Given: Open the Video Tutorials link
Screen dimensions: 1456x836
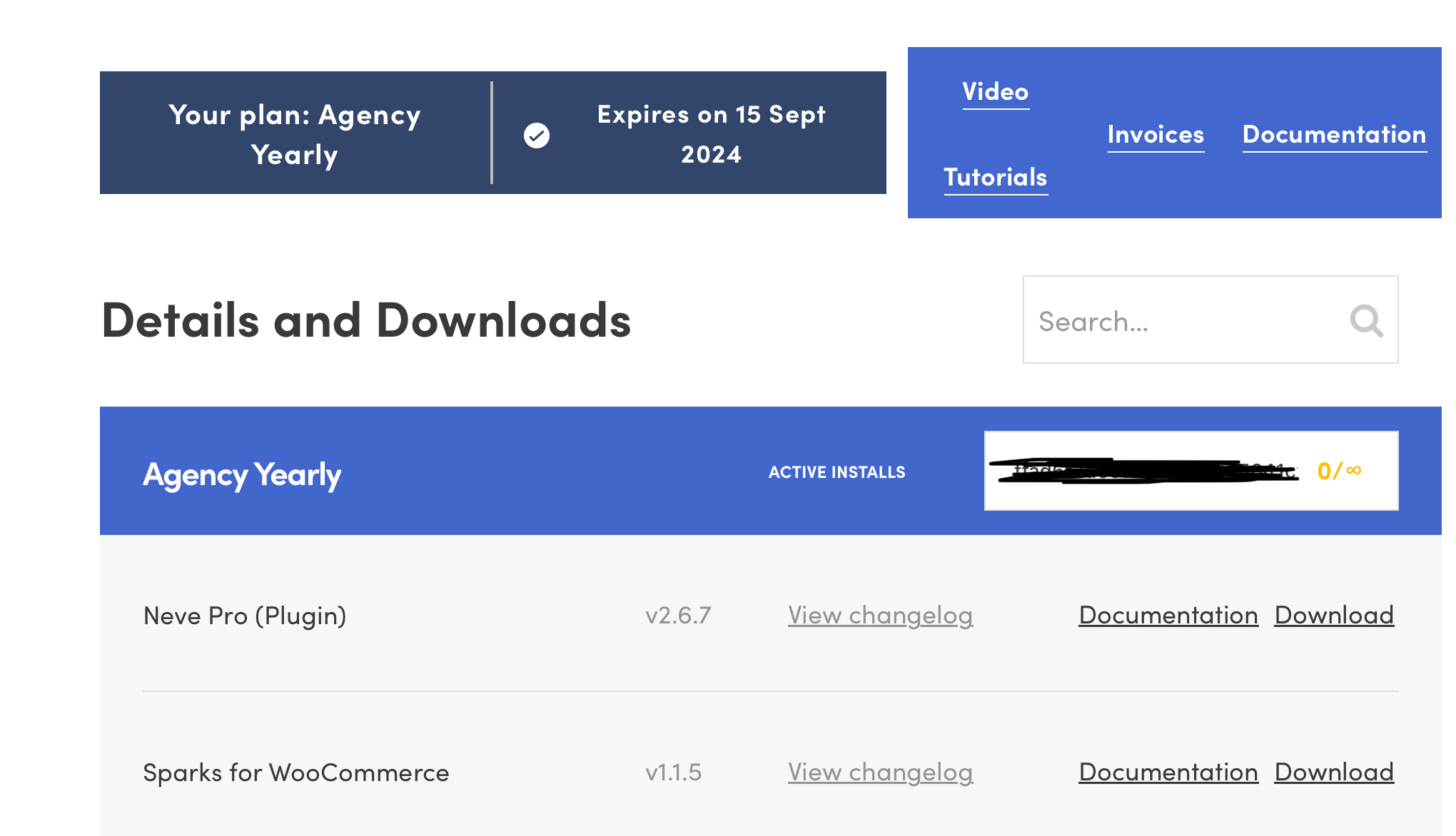Looking at the screenshot, I should [996, 134].
